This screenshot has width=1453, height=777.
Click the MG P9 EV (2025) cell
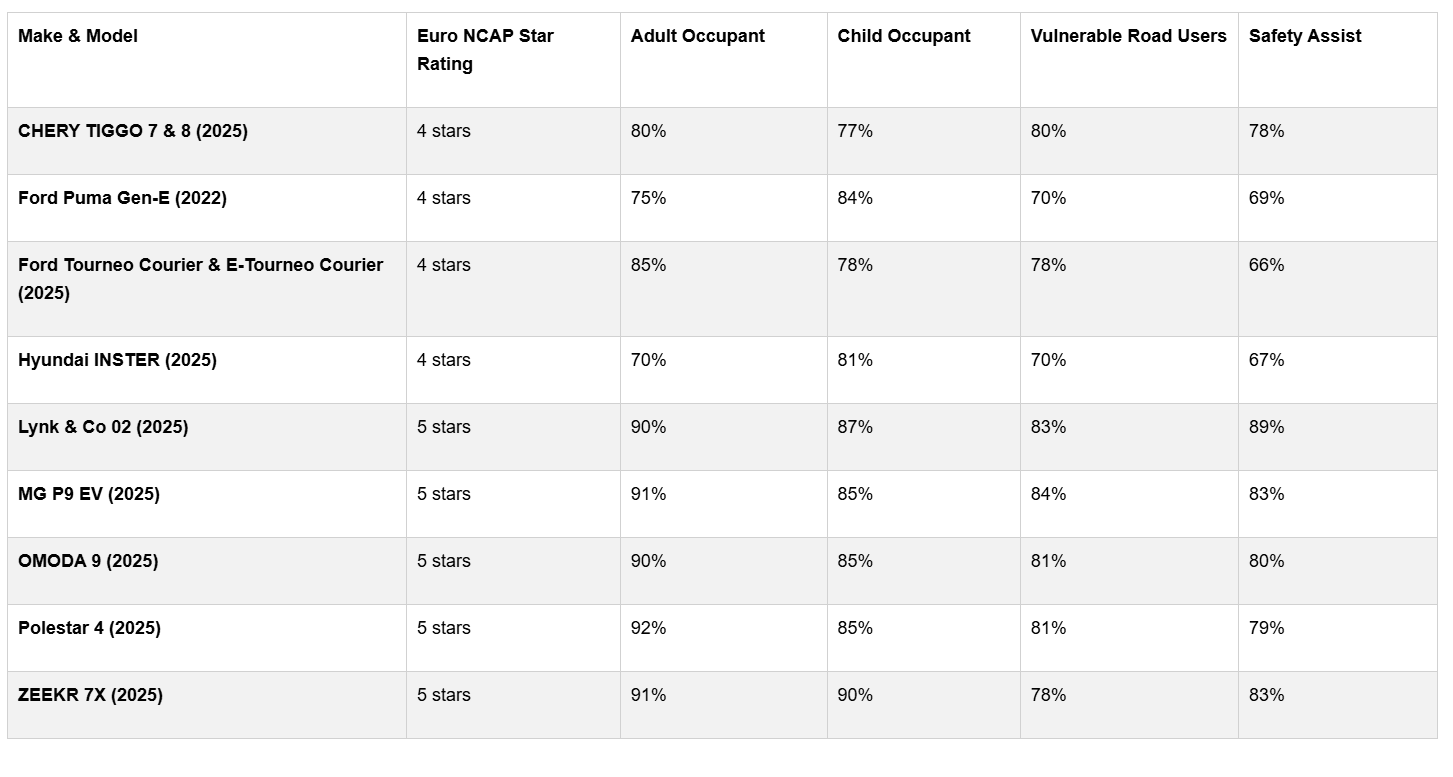(89, 494)
